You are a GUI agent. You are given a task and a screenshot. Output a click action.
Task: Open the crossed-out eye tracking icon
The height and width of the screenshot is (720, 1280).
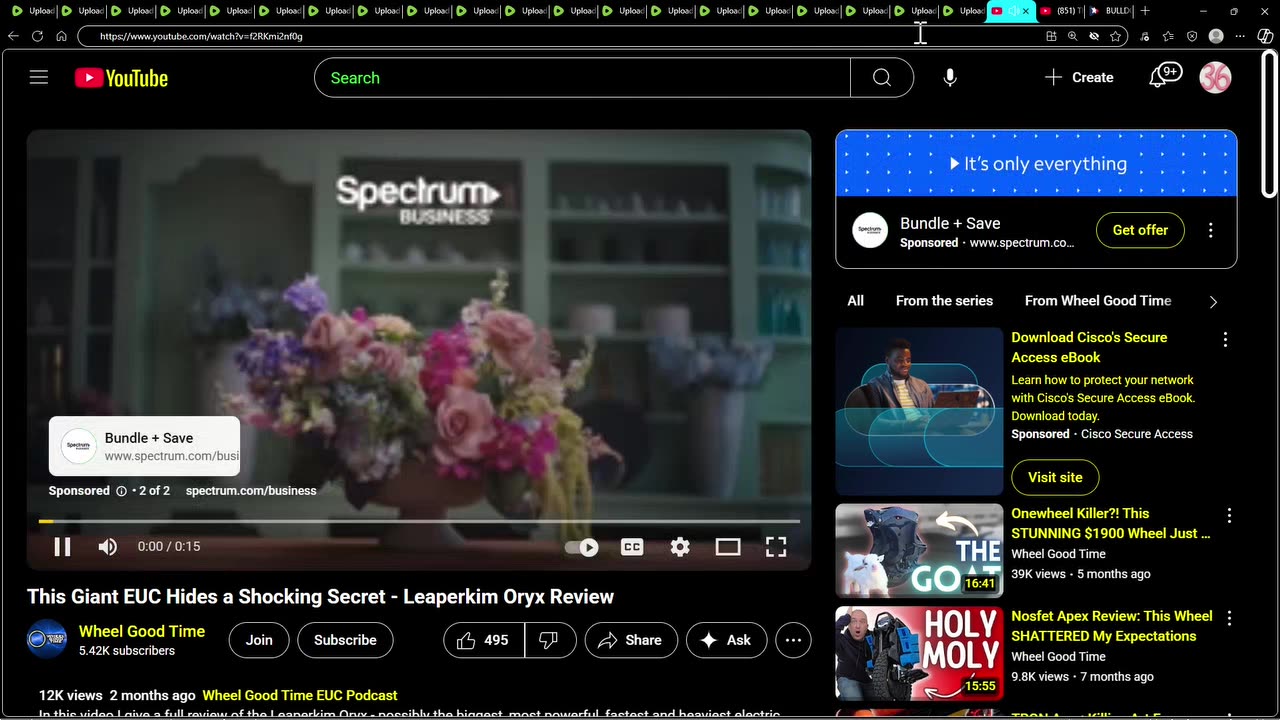click(x=1094, y=36)
